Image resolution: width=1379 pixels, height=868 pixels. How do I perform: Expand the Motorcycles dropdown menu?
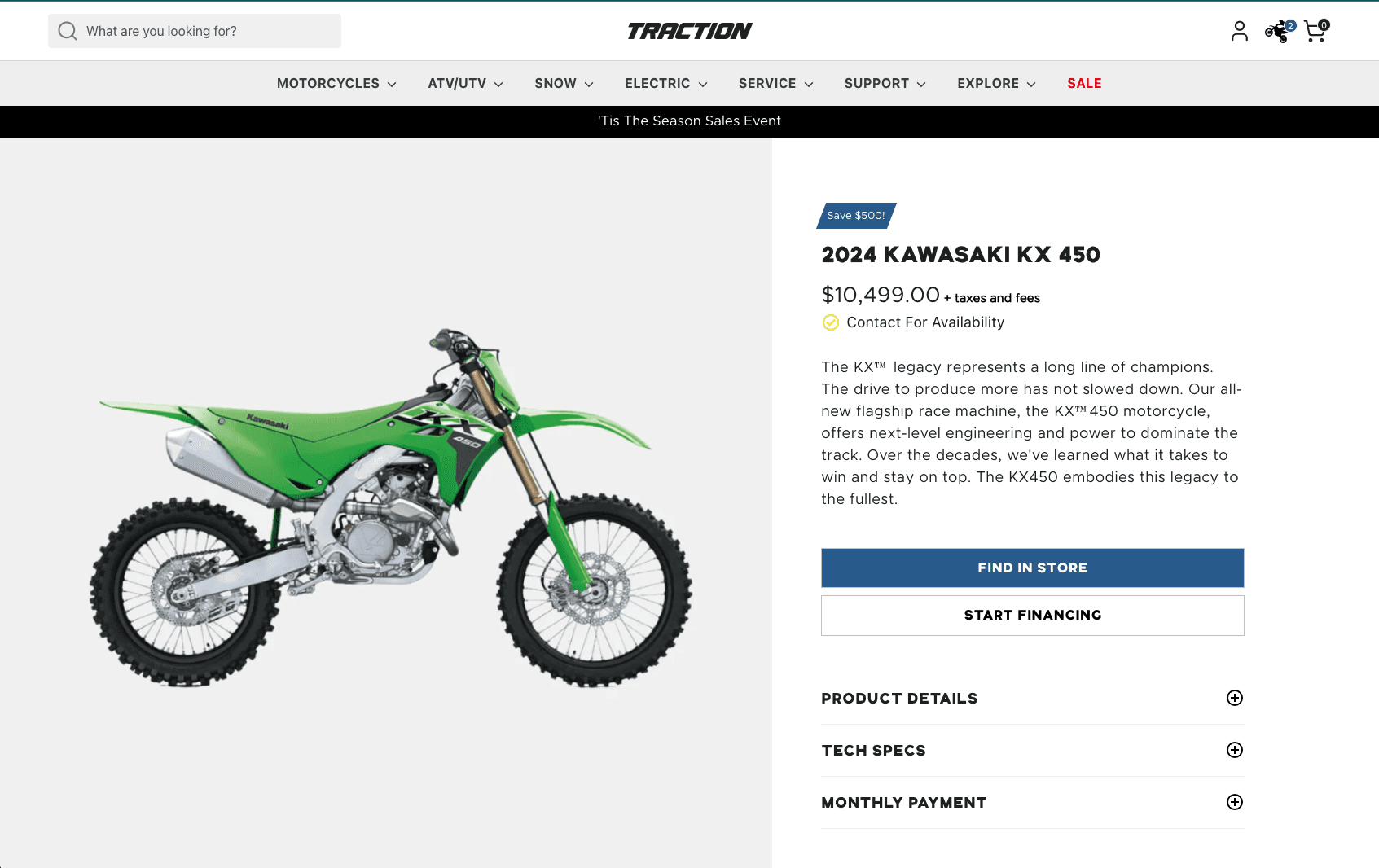pyautogui.click(x=336, y=84)
